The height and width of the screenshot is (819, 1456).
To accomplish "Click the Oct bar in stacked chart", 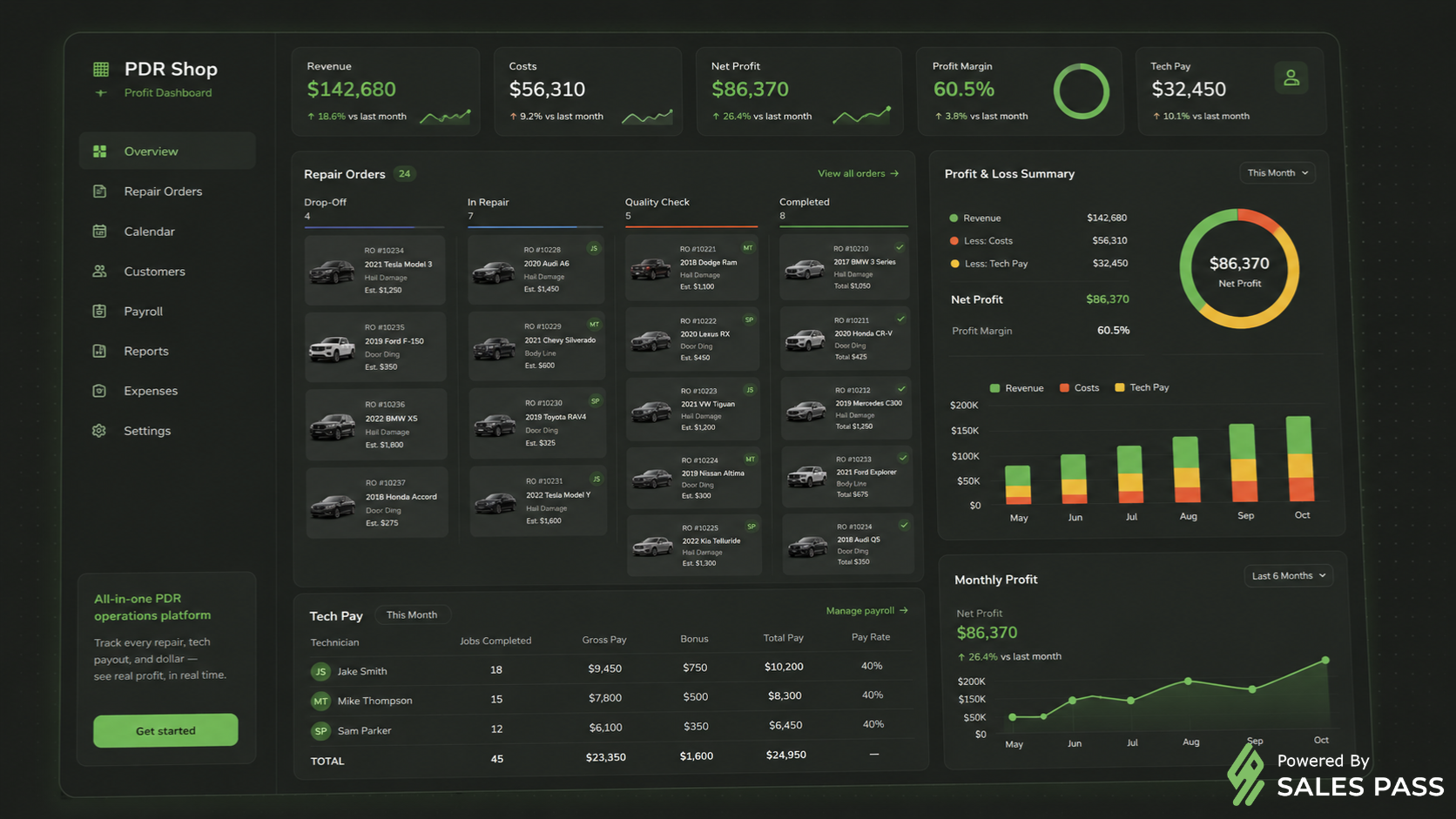I will [1300, 459].
